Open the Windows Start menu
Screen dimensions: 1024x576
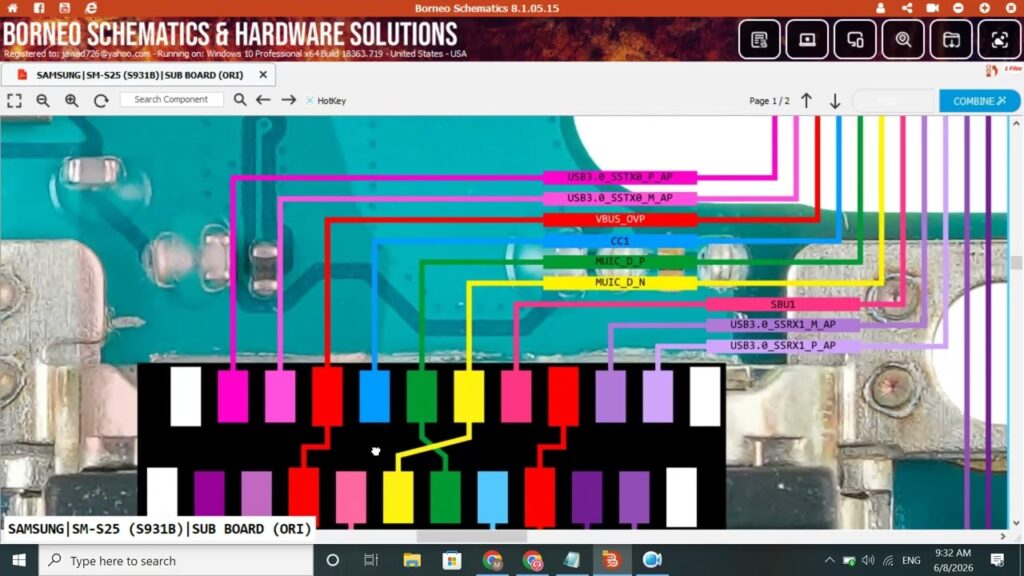[19, 560]
